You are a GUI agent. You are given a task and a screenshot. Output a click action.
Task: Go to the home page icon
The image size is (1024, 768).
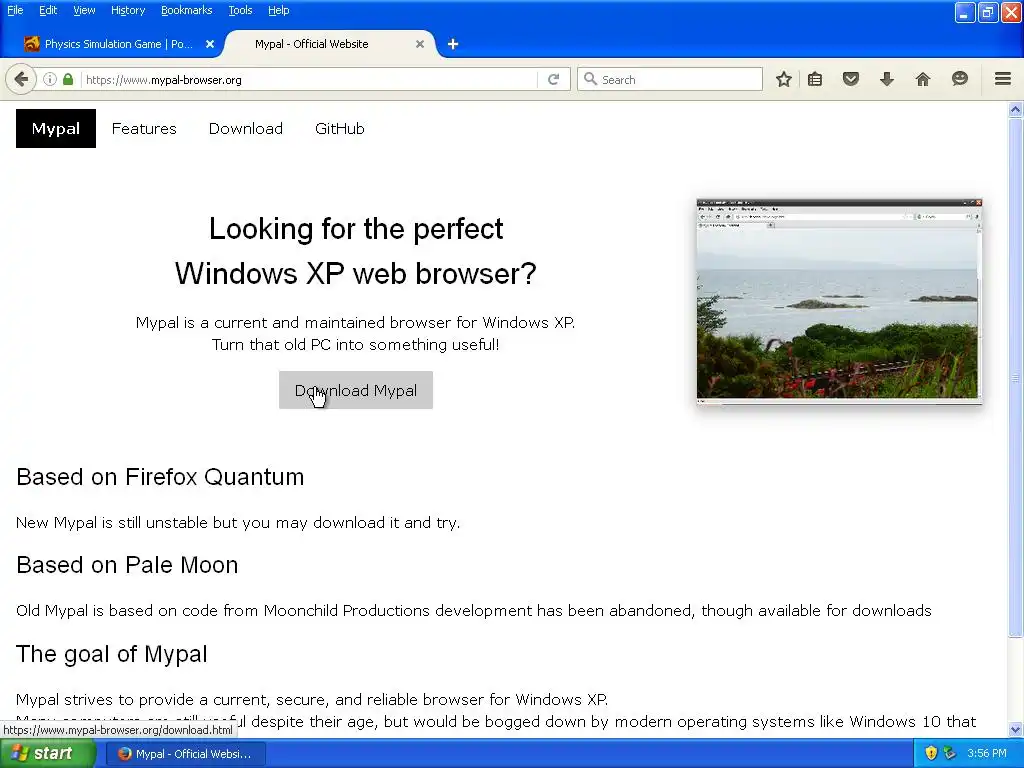tap(923, 80)
